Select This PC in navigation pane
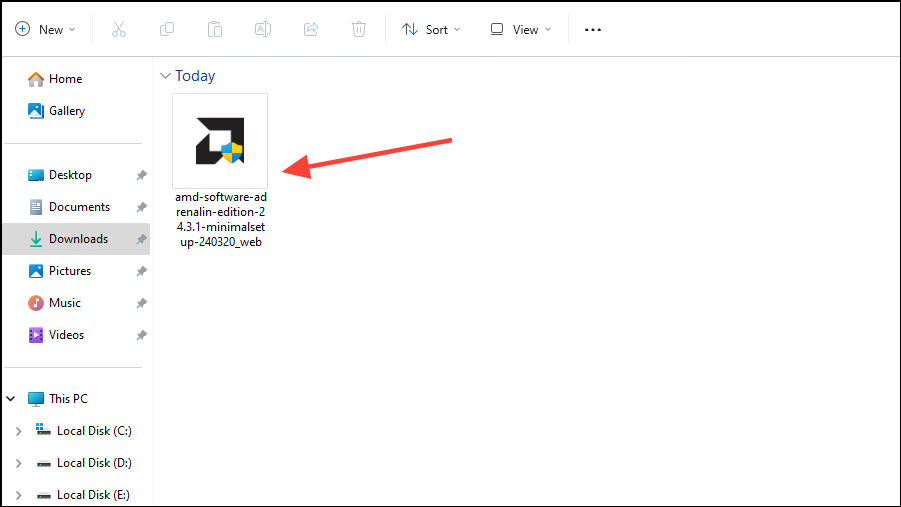 57,398
